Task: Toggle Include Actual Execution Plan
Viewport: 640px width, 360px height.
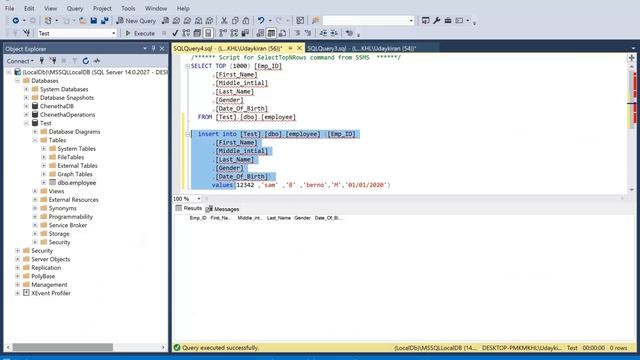Action: pyautogui.click(x=223, y=33)
